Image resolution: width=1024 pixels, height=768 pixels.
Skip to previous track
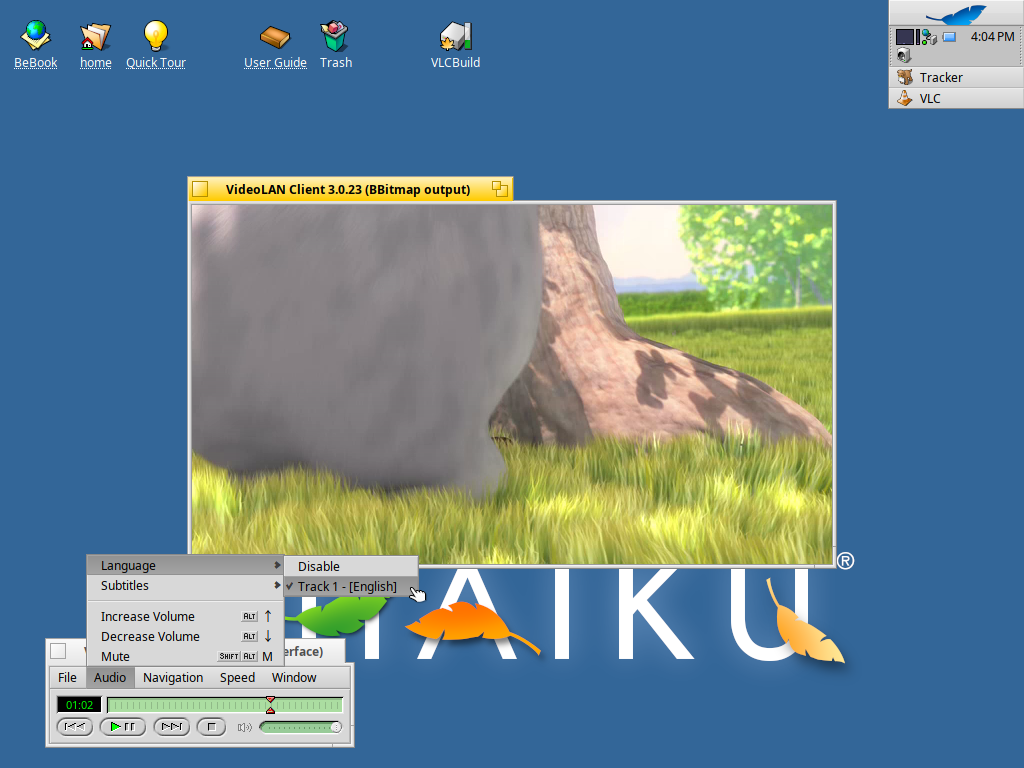pyautogui.click(x=74, y=727)
